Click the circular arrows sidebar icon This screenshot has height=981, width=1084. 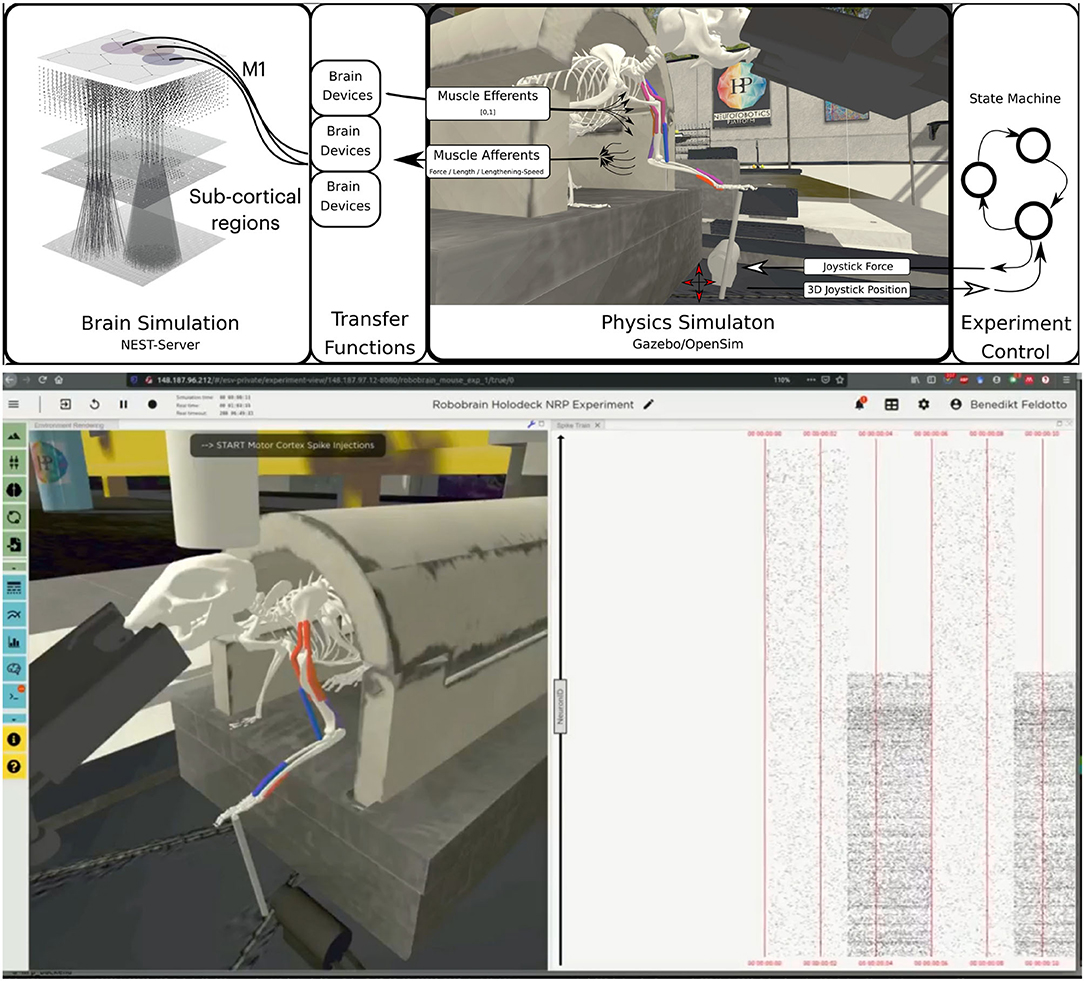(14, 516)
